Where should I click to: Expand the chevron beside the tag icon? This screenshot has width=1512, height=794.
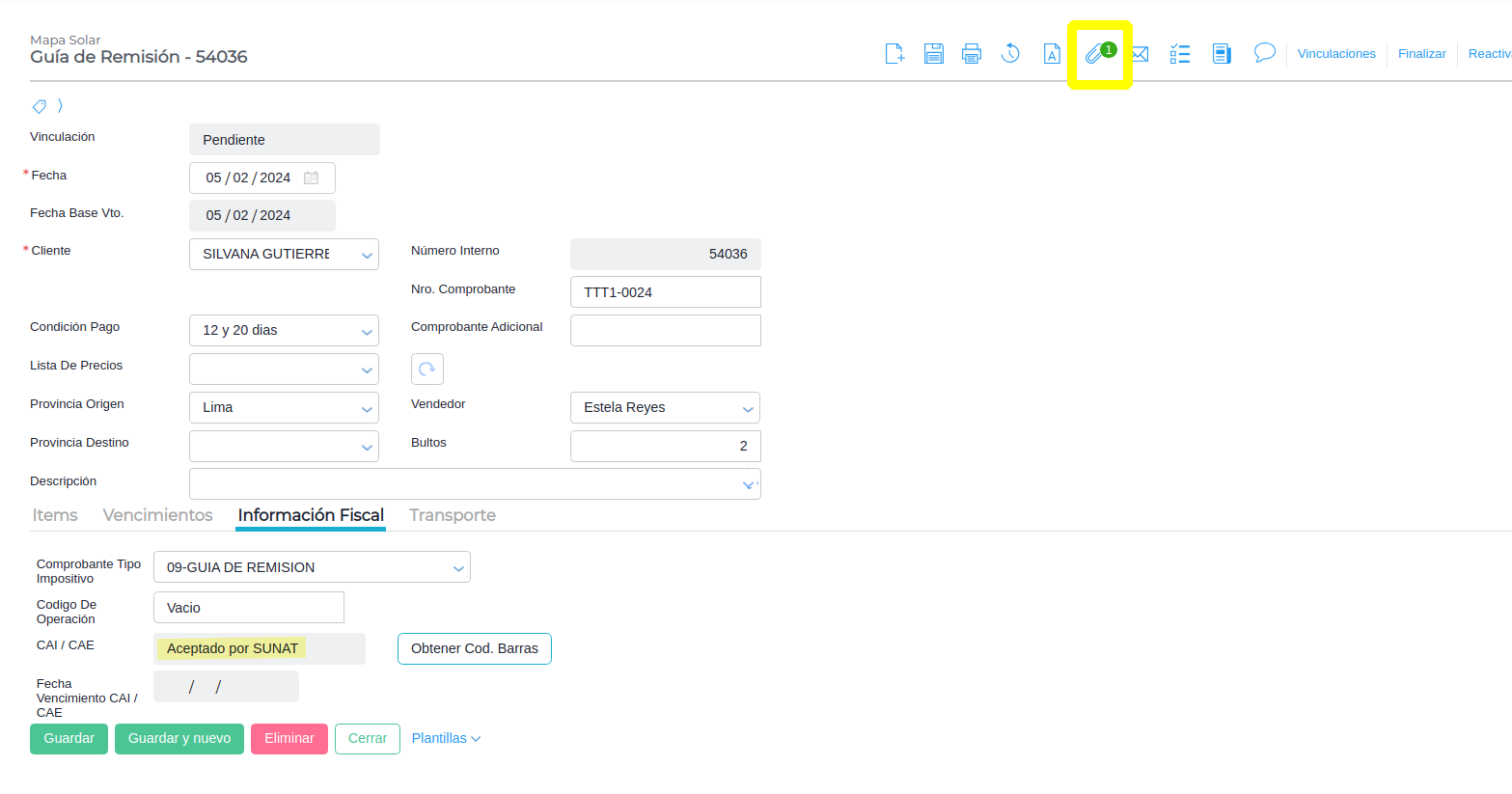pos(60,105)
